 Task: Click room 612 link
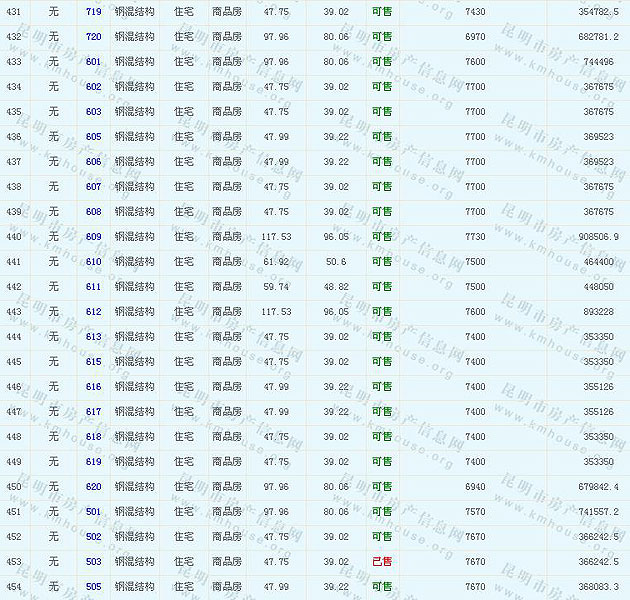[x=94, y=312]
